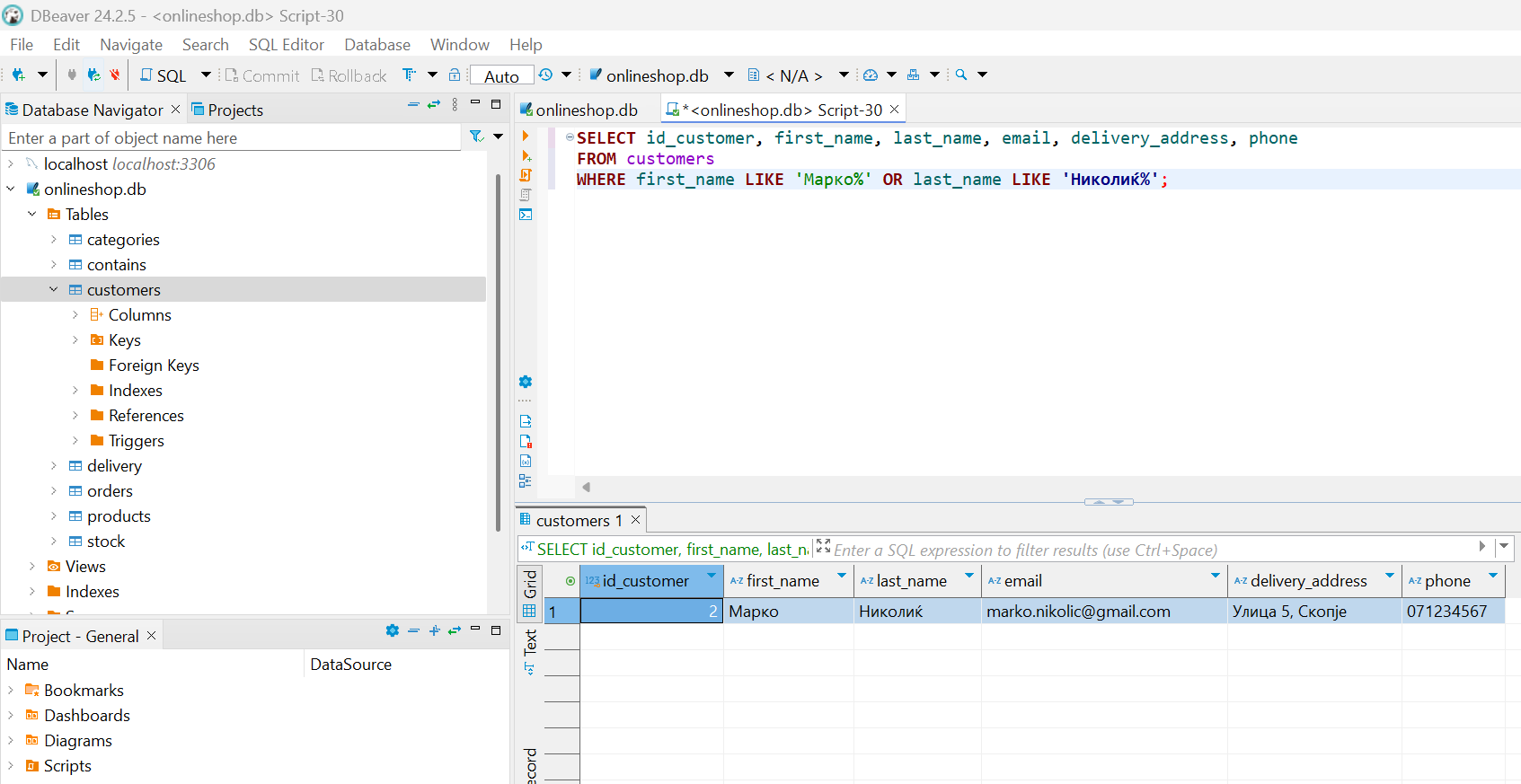The width and height of the screenshot is (1521, 784).
Task: Toggle the transaction lock icon
Action: click(455, 75)
